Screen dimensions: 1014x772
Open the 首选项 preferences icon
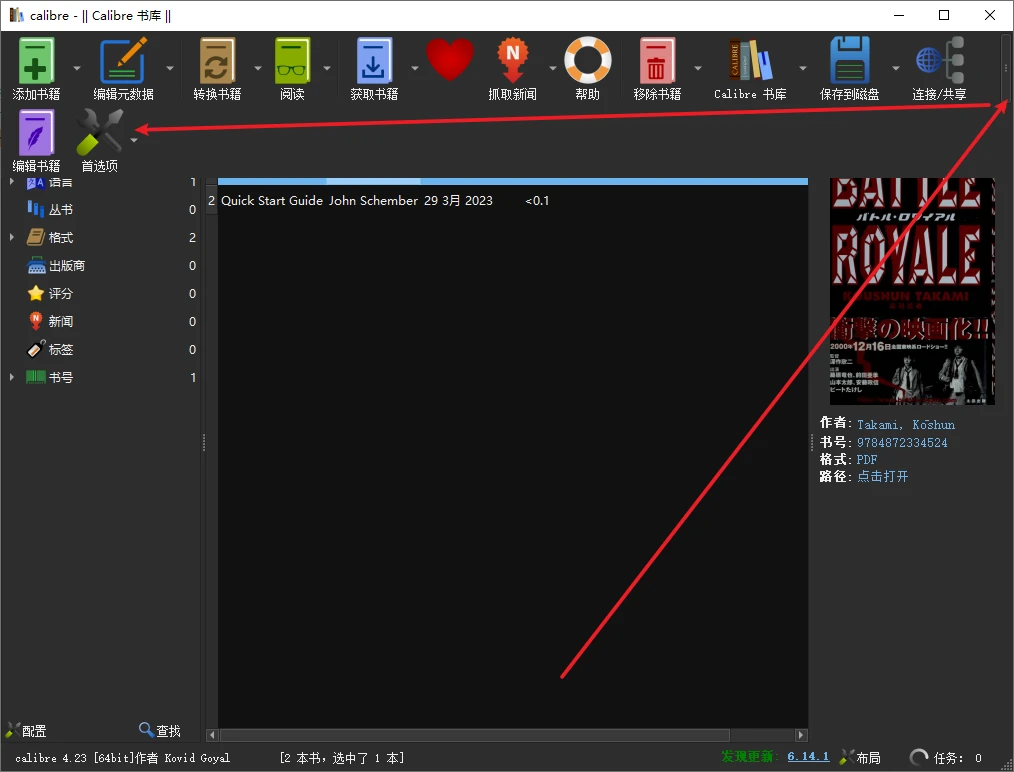[100, 132]
